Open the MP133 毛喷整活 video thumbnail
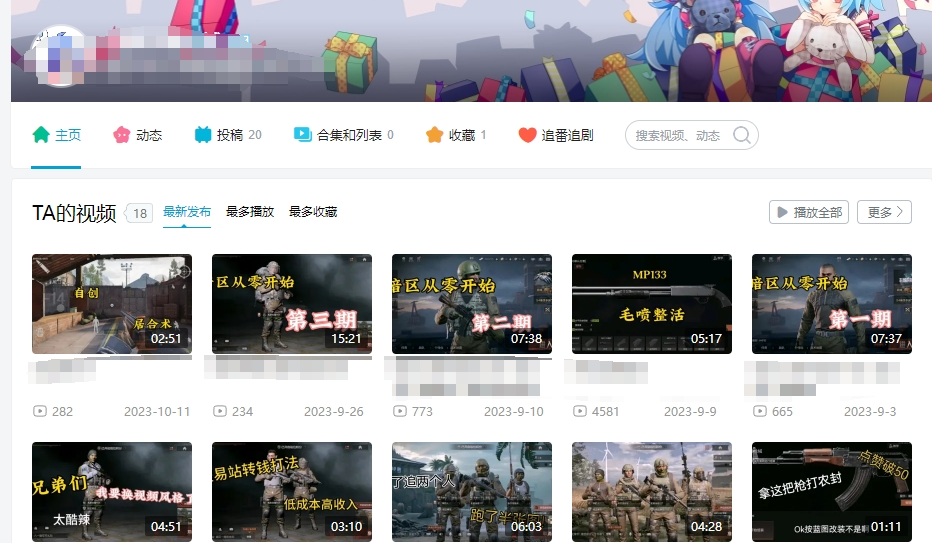 pos(651,304)
